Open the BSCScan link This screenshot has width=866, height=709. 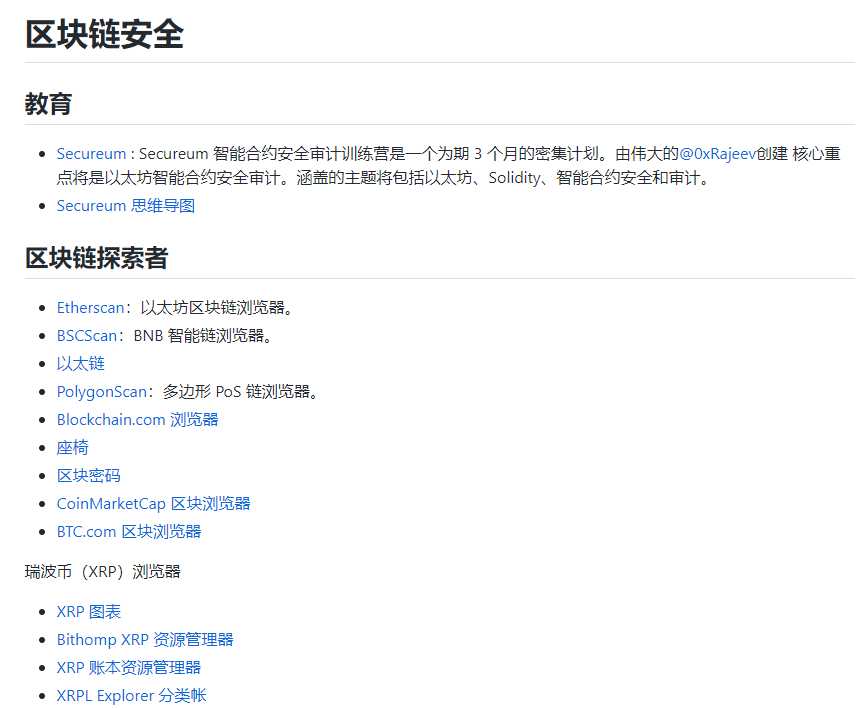coord(87,336)
